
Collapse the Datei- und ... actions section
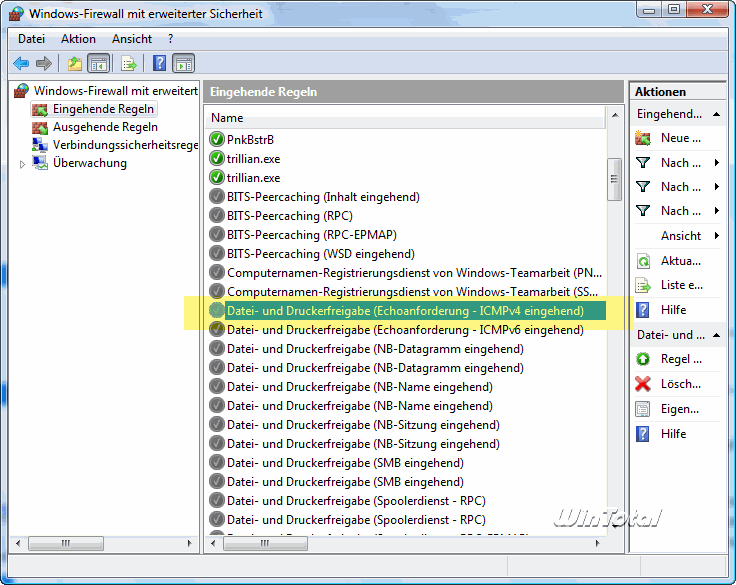[716, 335]
